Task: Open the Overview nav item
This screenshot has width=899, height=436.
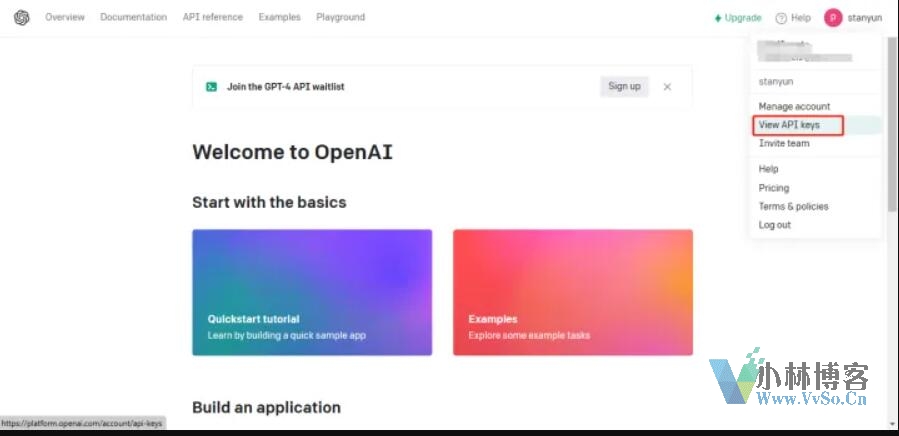Action: click(x=65, y=17)
